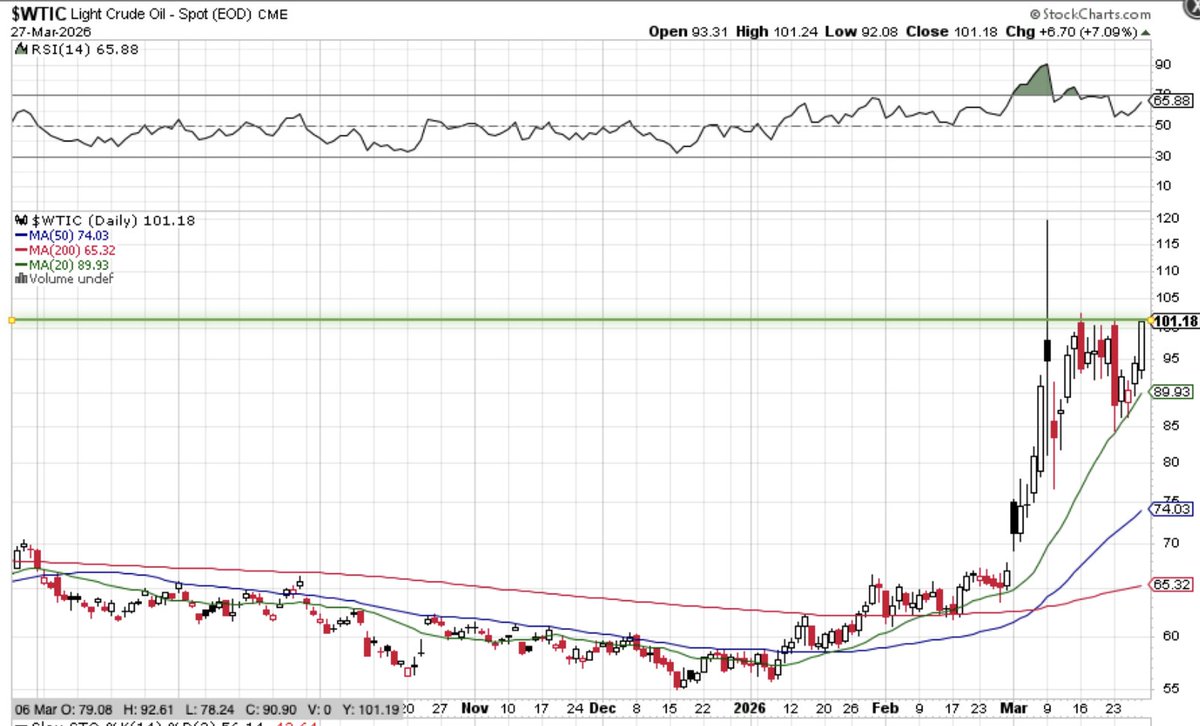1200x726 pixels.
Task: Click the $WTIC ticker symbol title
Action: coord(39,14)
